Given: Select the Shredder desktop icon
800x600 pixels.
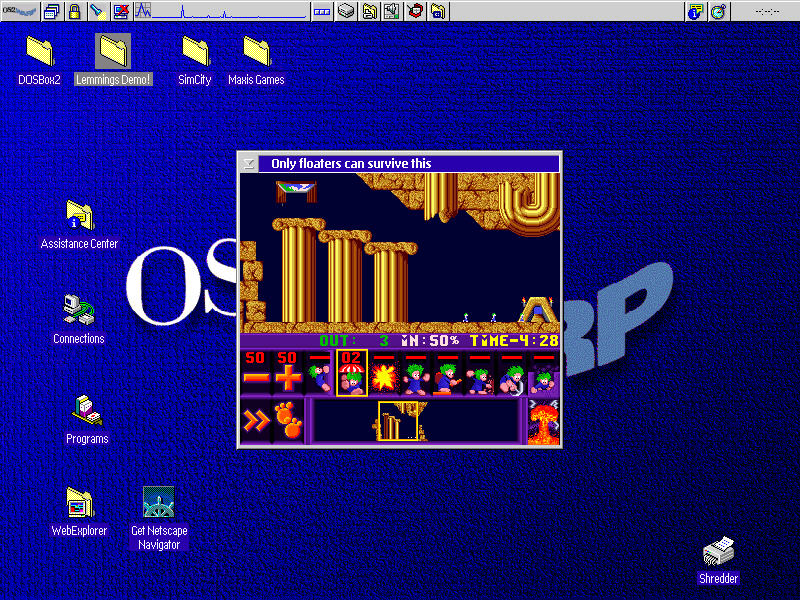Looking at the screenshot, I should tap(718, 553).
